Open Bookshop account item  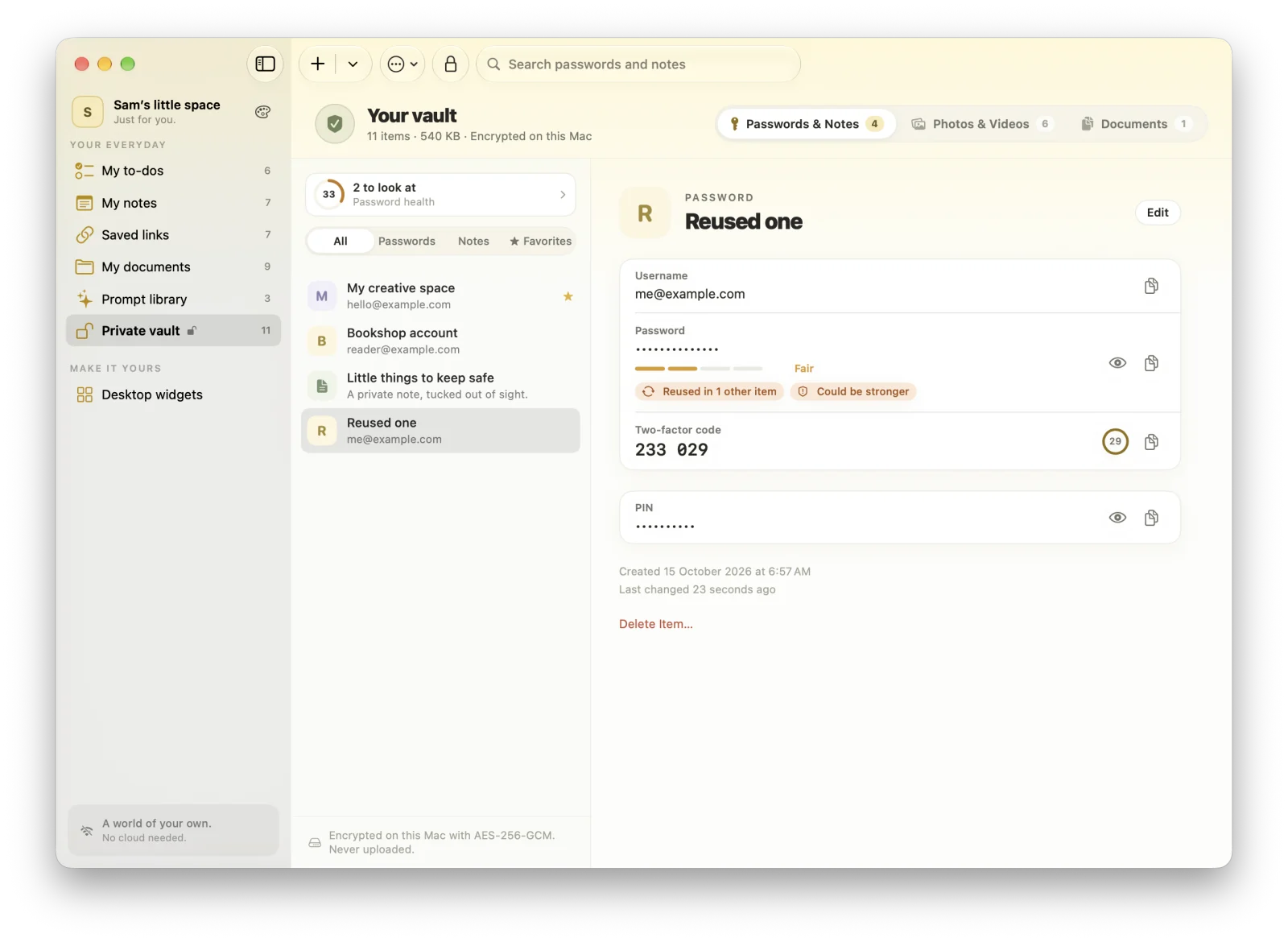coord(440,341)
